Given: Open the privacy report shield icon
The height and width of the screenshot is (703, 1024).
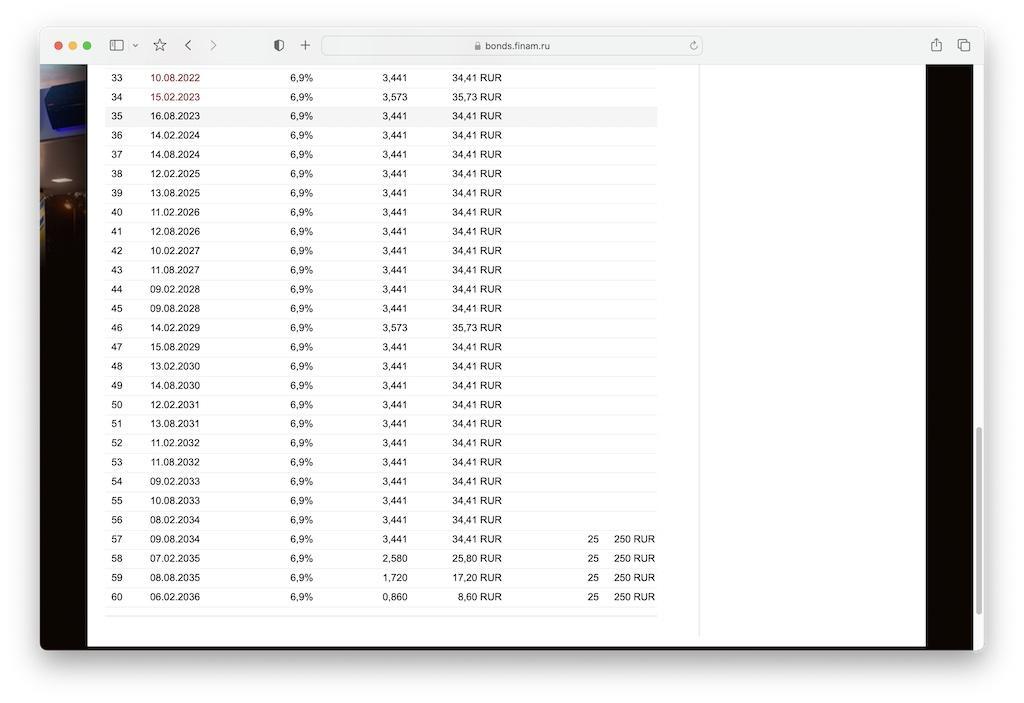Looking at the screenshot, I should tap(279, 45).
